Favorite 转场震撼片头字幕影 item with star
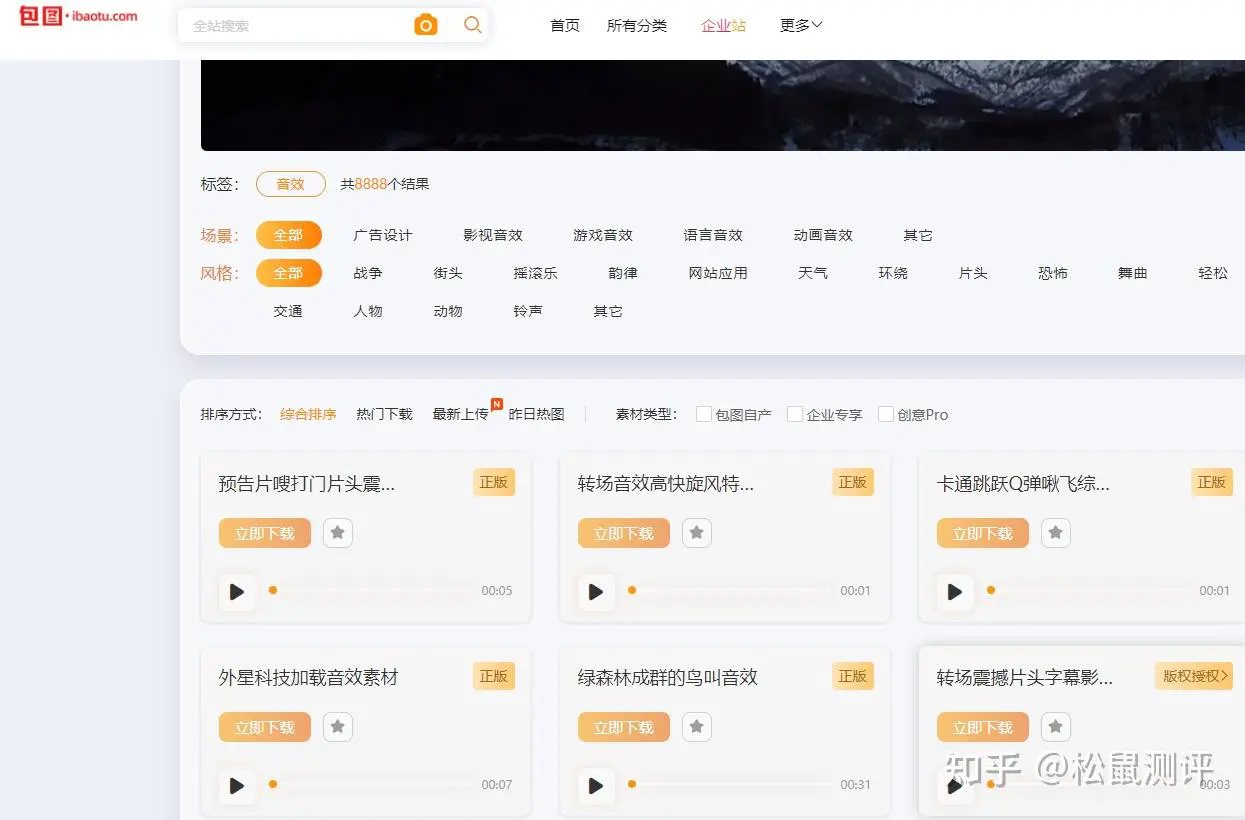This screenshot has height=820, width=1245. click(x=1056, y=727)
